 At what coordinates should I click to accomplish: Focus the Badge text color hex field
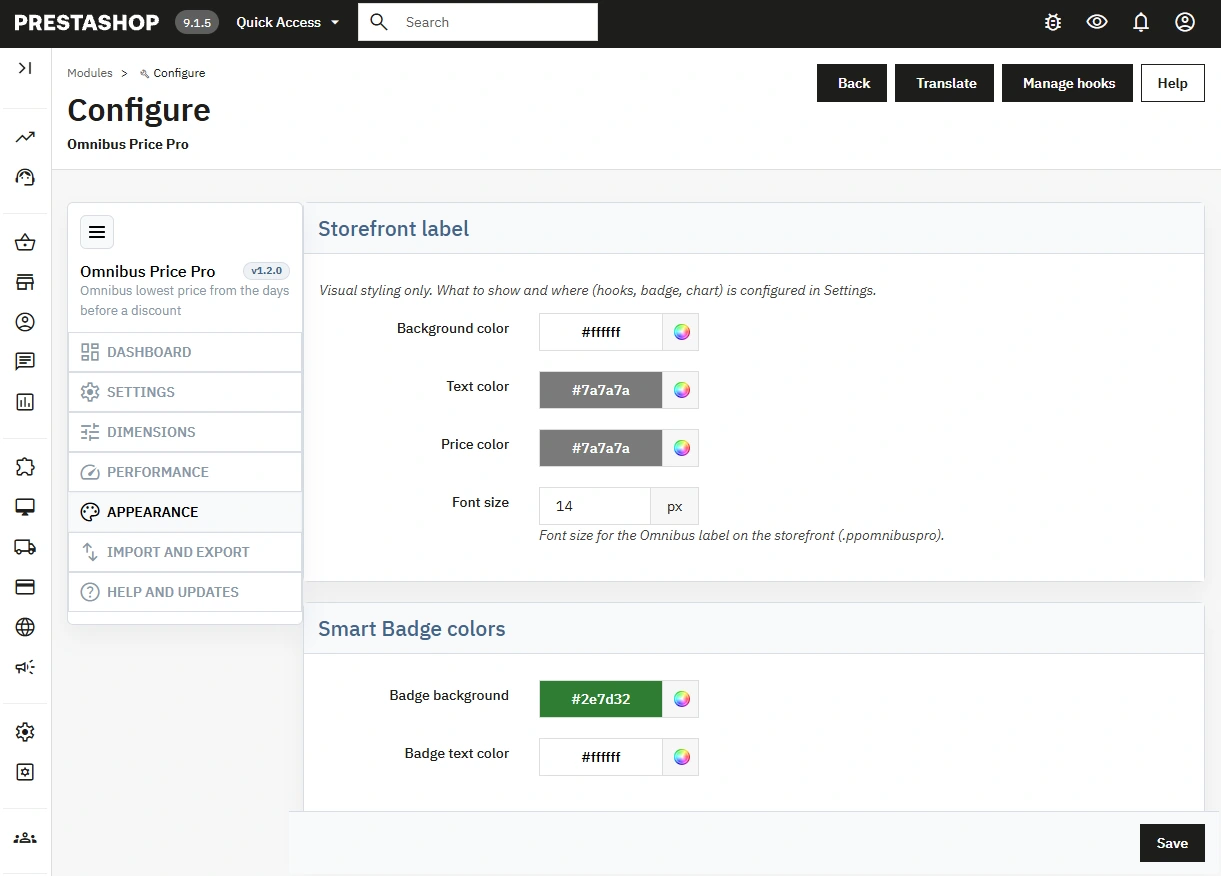coord(601,757)
